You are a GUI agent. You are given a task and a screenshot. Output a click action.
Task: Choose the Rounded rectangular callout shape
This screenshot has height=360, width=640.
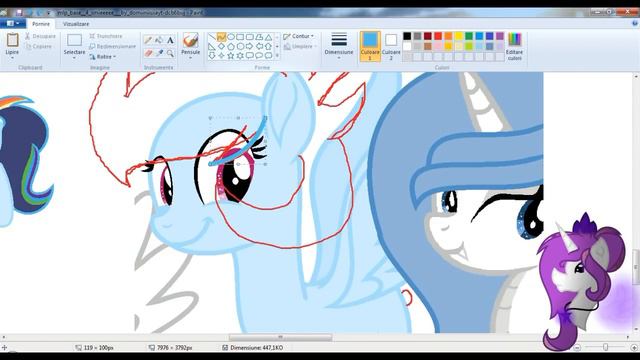click(249, 56)
